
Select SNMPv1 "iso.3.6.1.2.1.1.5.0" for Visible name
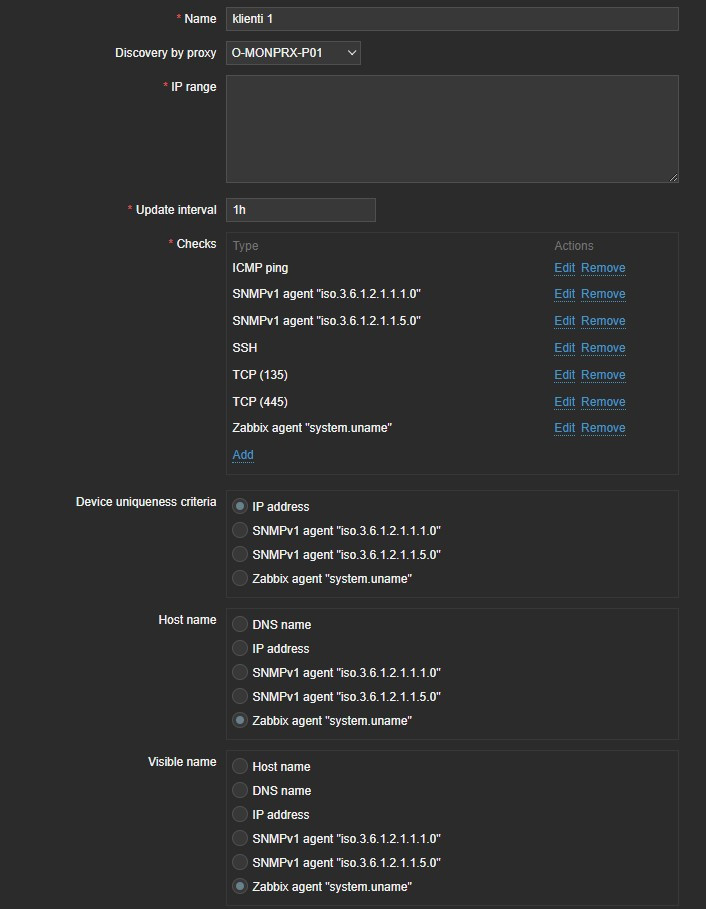click(240, 863)
